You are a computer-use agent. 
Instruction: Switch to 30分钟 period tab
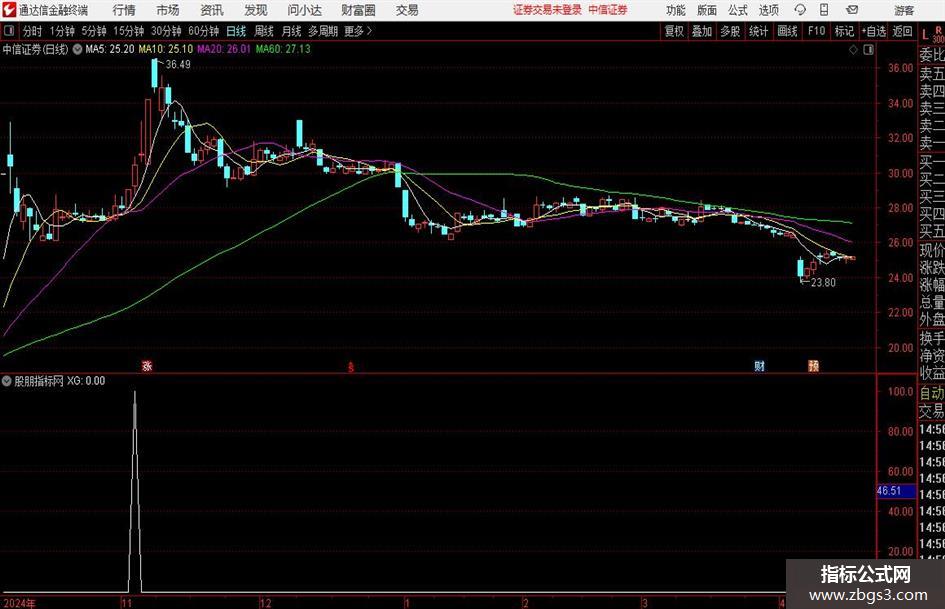(x=166, y=31)
